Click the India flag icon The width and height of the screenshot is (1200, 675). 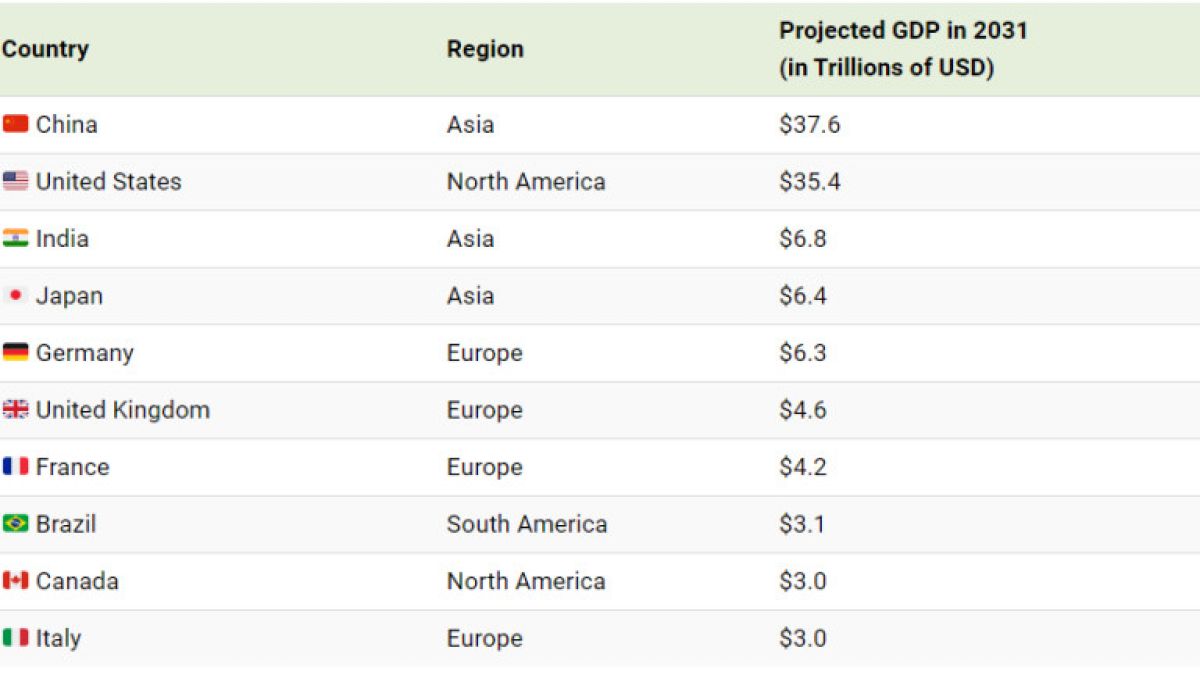click(15, 238)
